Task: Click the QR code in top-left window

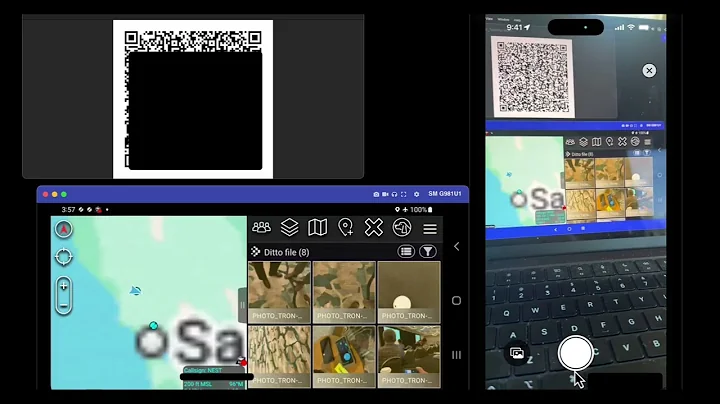Action: [193, 99]
